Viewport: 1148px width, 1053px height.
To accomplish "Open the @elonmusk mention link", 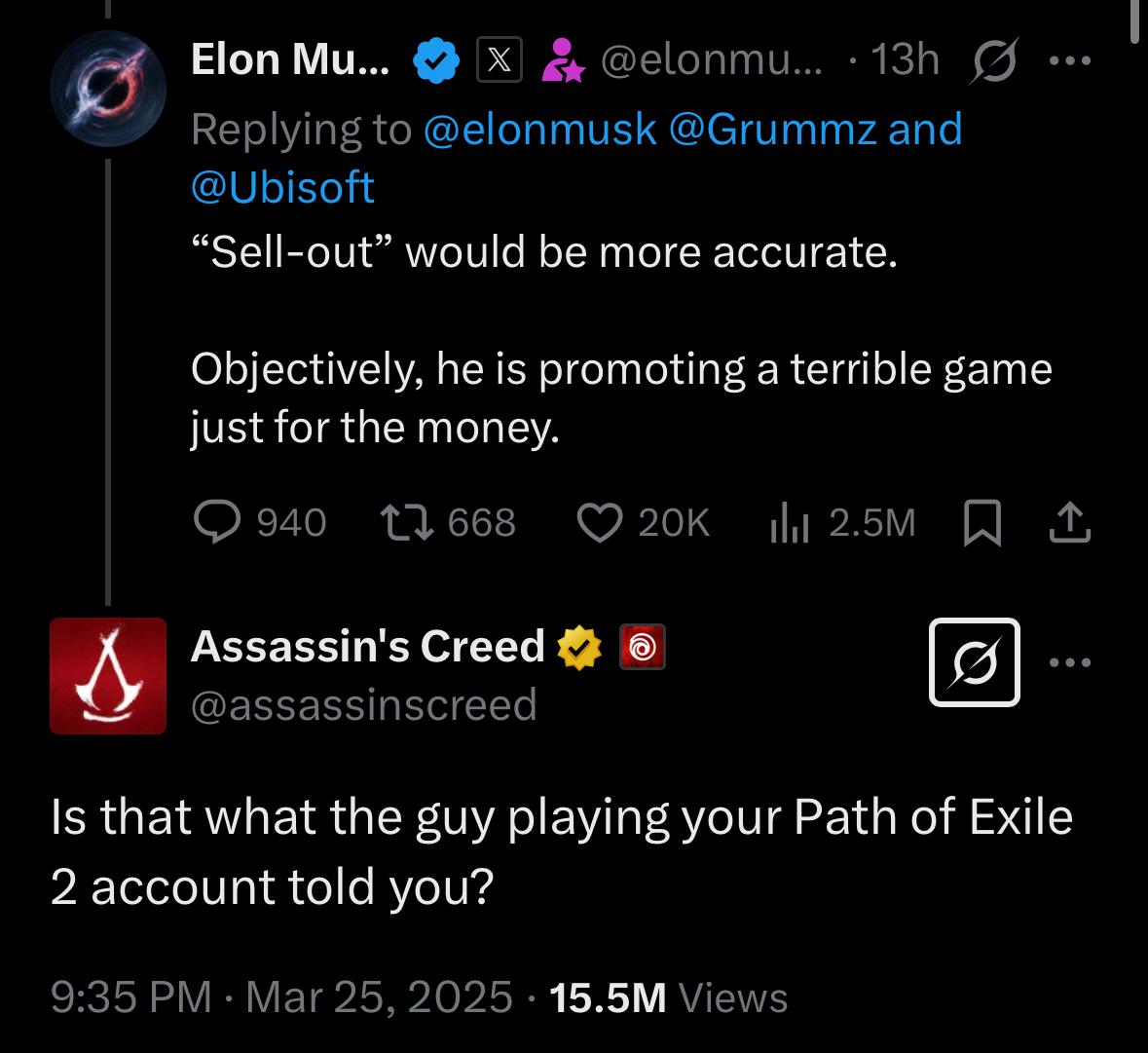I will [540, 130].
